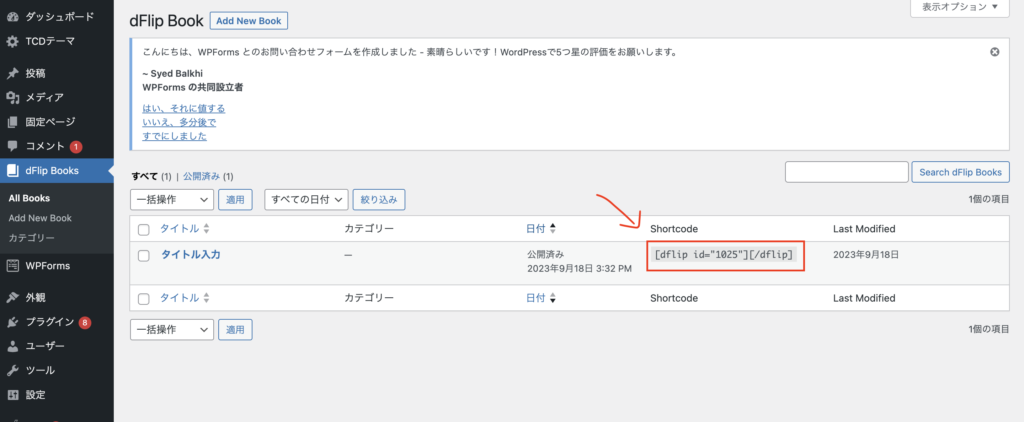
Task: Click the ツール wrench icon
Action: (12, 370)
